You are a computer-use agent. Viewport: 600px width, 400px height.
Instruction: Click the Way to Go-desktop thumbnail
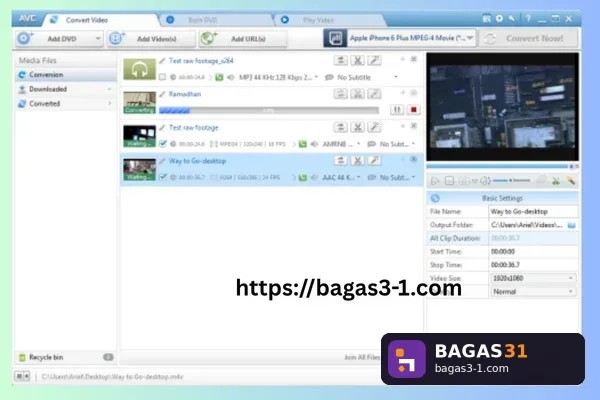click(139, 169)
